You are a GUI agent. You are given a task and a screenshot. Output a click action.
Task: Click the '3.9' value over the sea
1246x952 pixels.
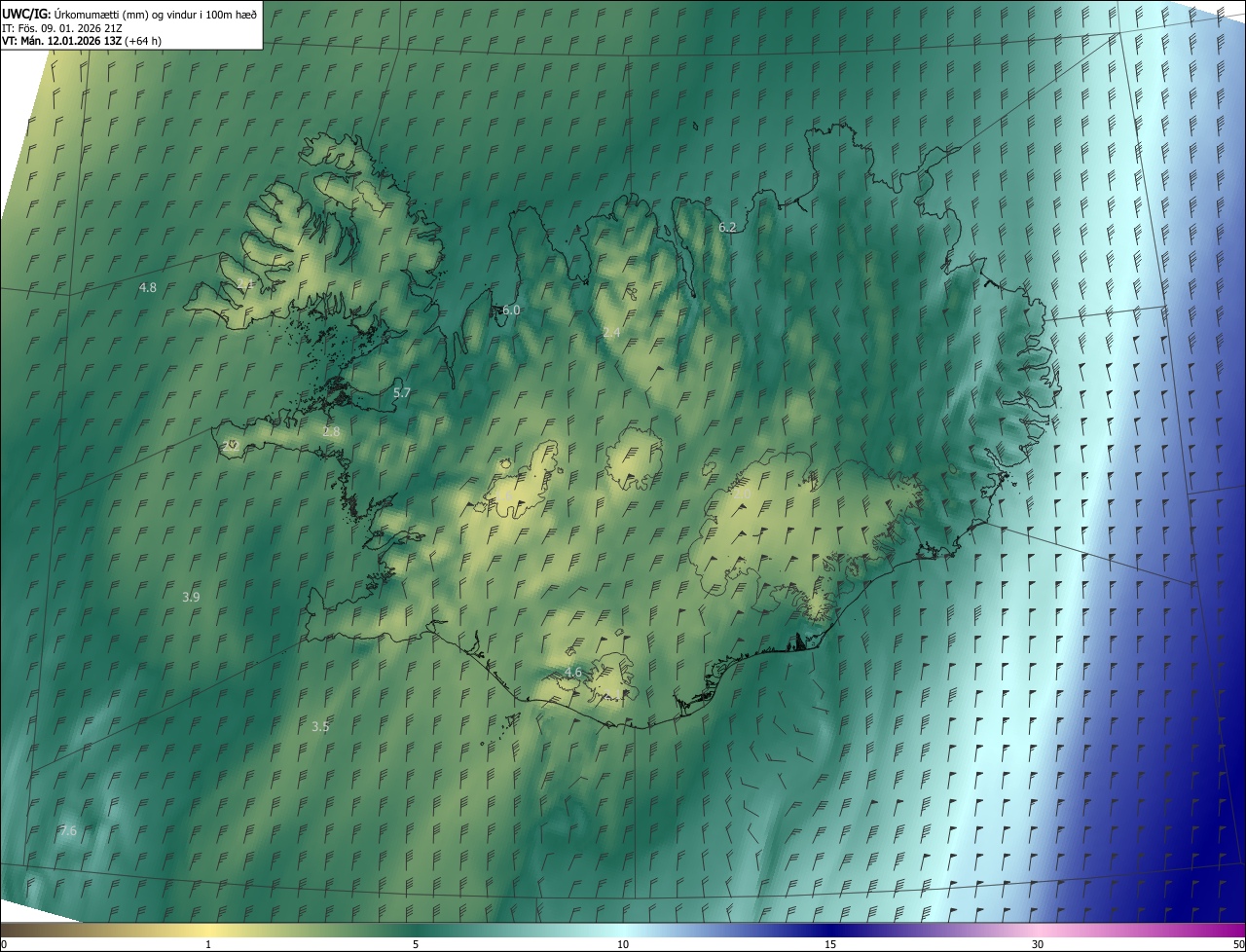191,597
